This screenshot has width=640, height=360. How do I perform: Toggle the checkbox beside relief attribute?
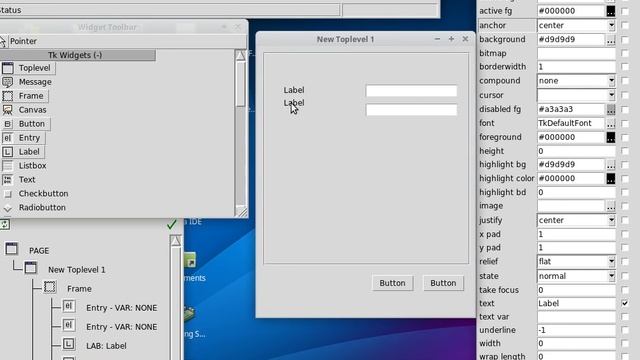point(625,262)
